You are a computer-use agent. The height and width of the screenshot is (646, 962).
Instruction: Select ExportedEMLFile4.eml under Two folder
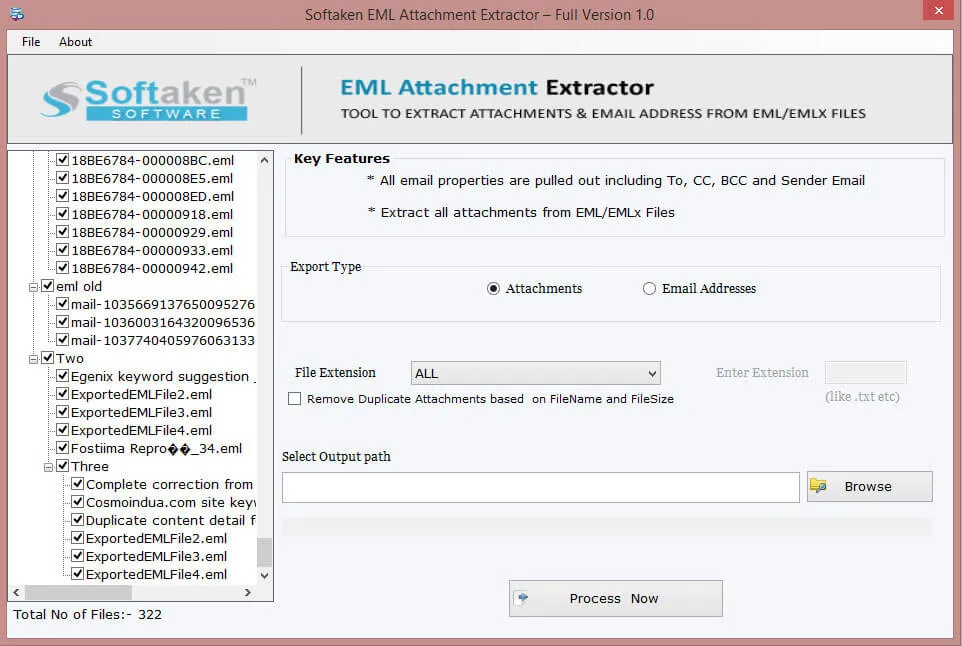point(141,431)
